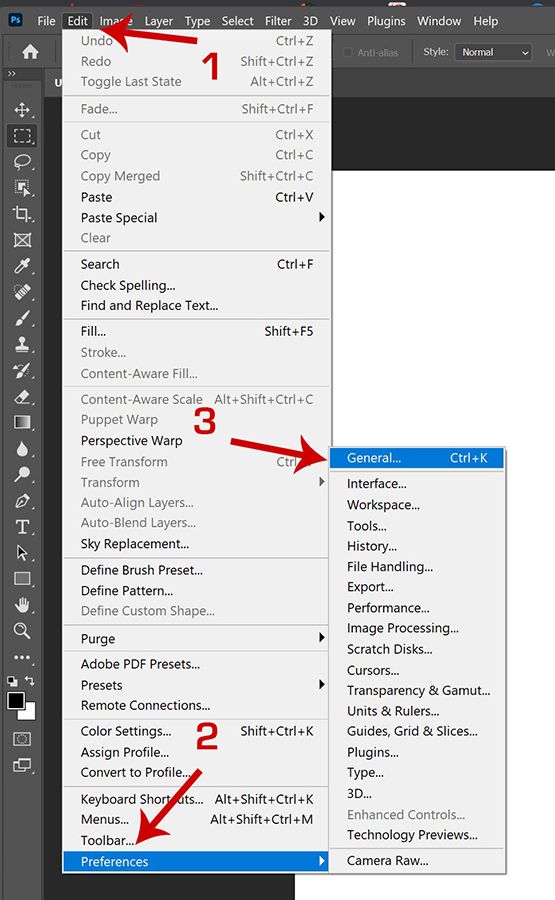Click the white document canvas
Screen dimensions: 555x900
tap(443, 307)
